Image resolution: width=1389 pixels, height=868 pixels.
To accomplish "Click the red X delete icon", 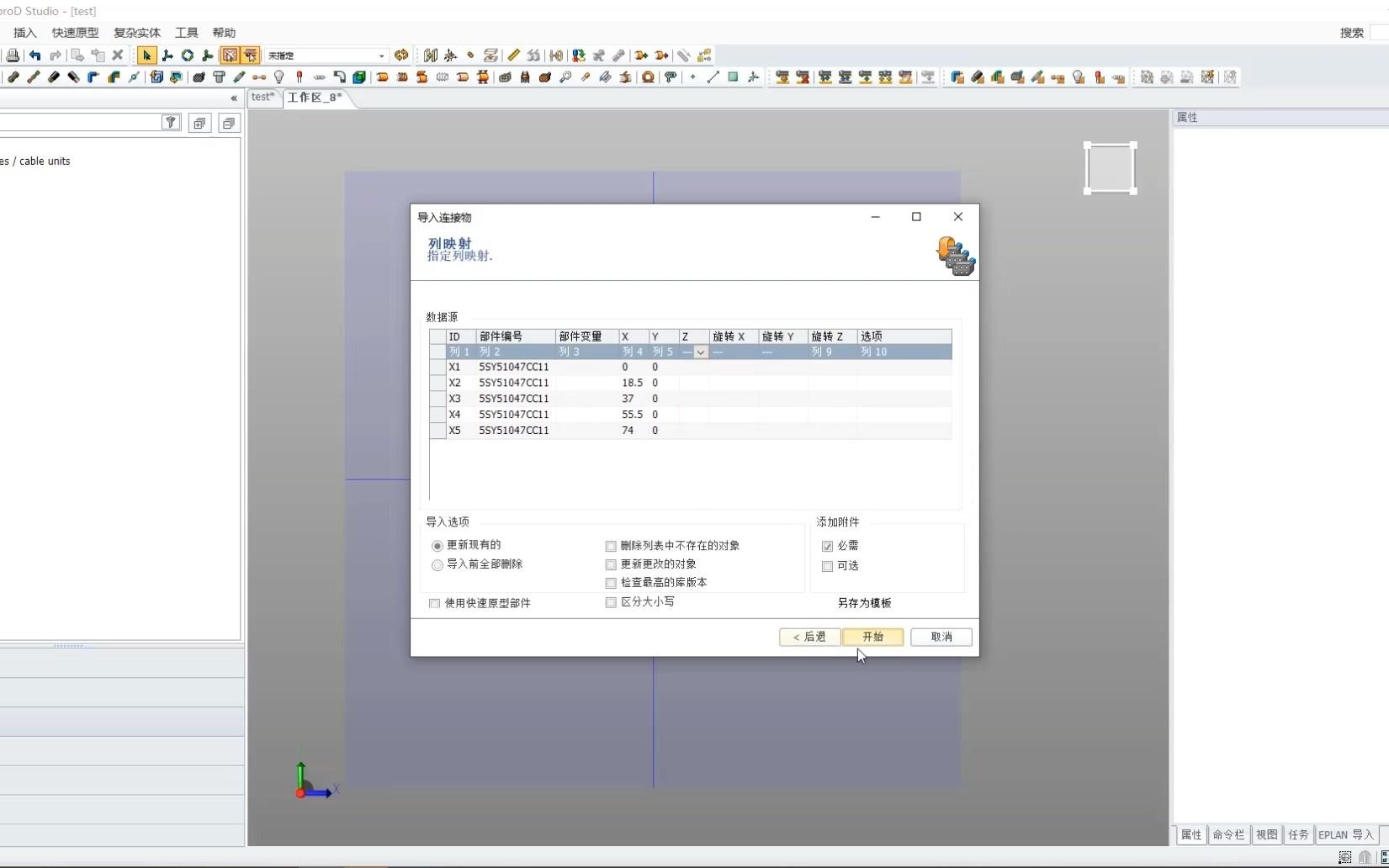I will (118, 56).
